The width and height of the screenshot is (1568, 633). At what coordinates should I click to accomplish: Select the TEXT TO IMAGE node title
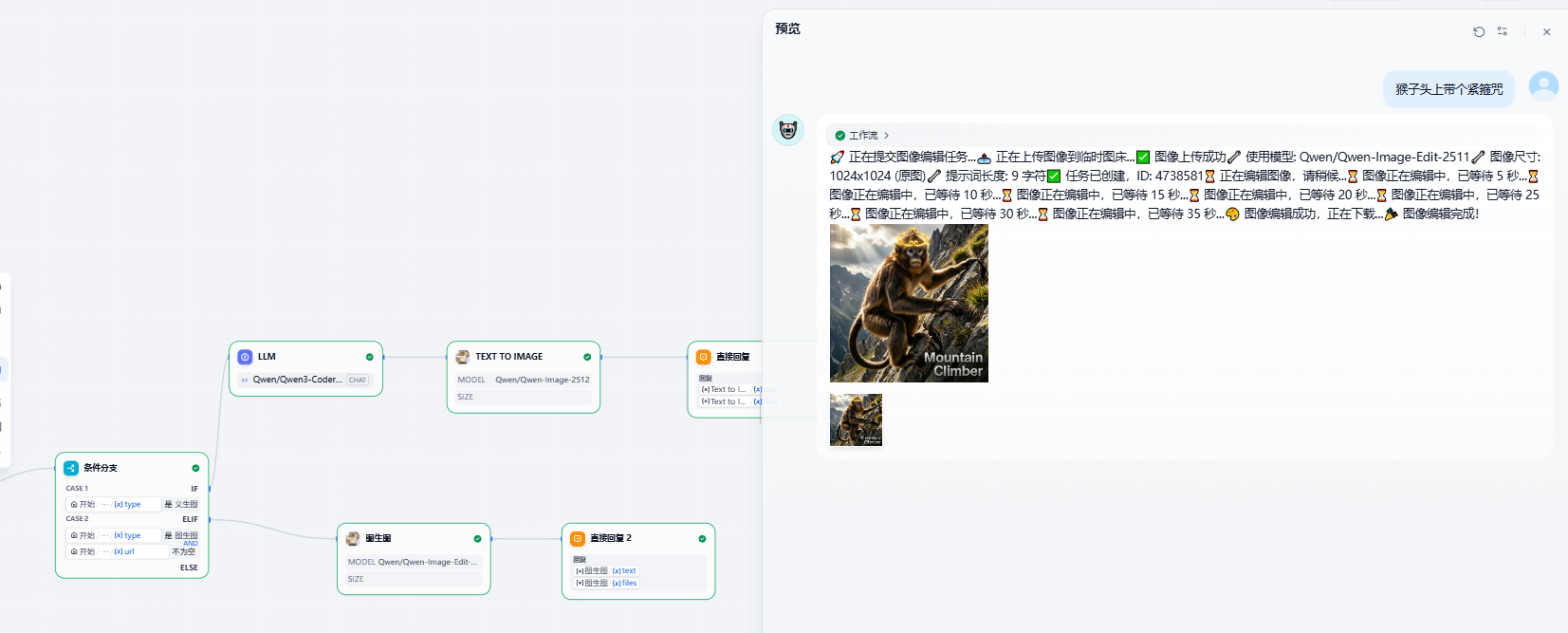(x=509, y=357)
